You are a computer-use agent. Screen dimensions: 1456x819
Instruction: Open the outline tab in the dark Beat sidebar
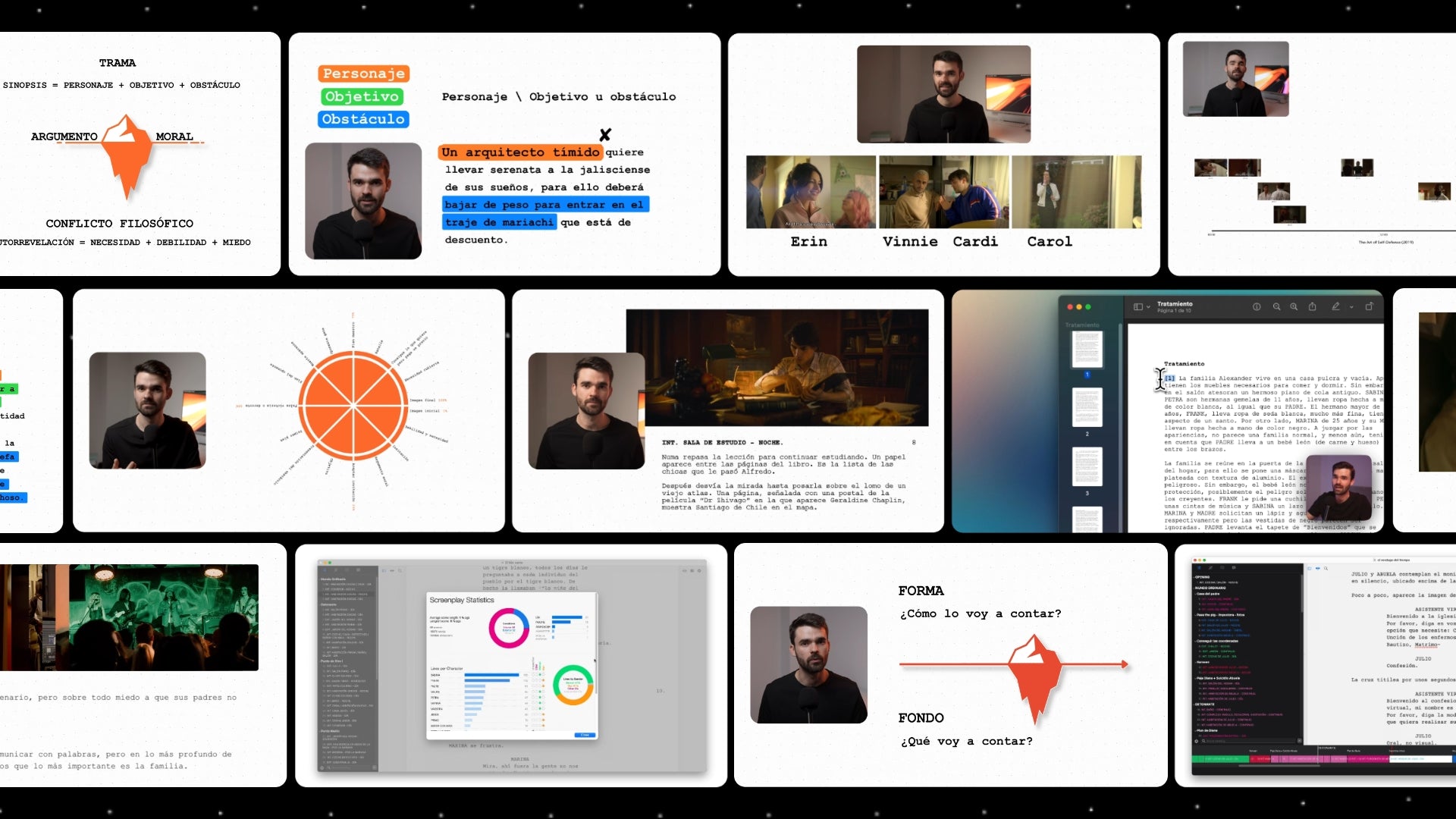point(1199,567)
